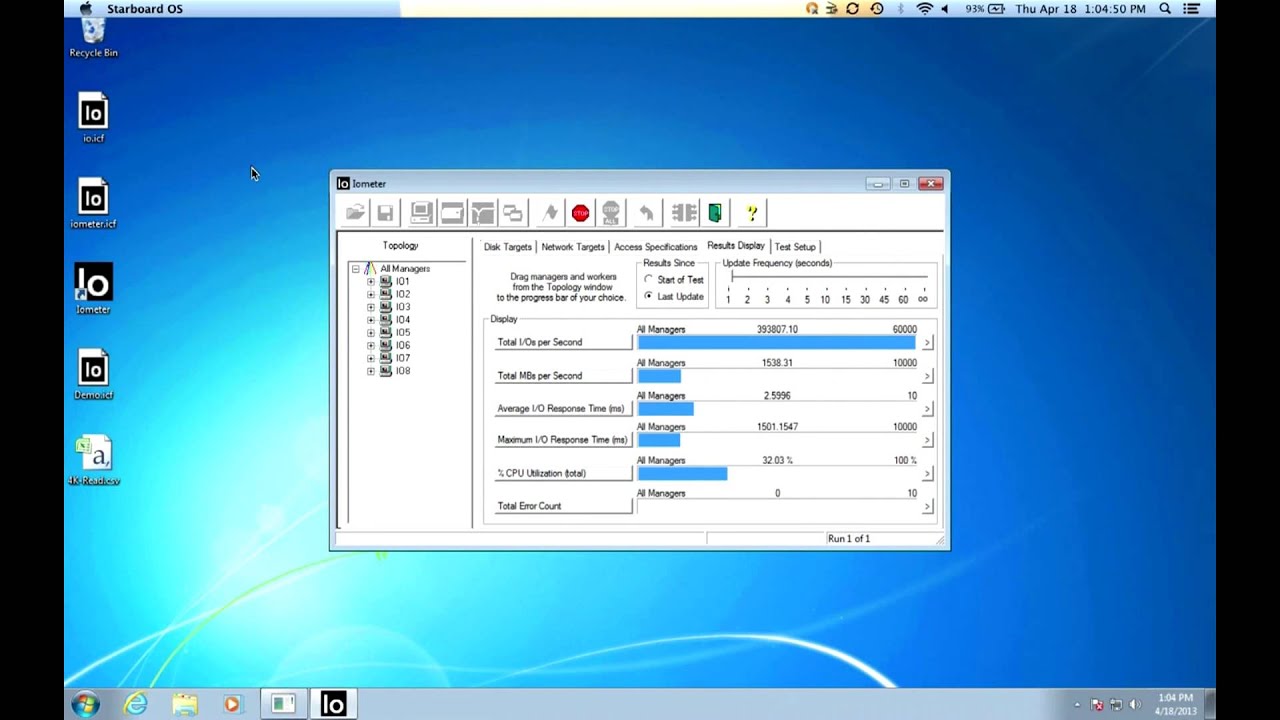1280x720 pixels.
Task: Expand manager IO2 in topology
Action: coord(371,295)
